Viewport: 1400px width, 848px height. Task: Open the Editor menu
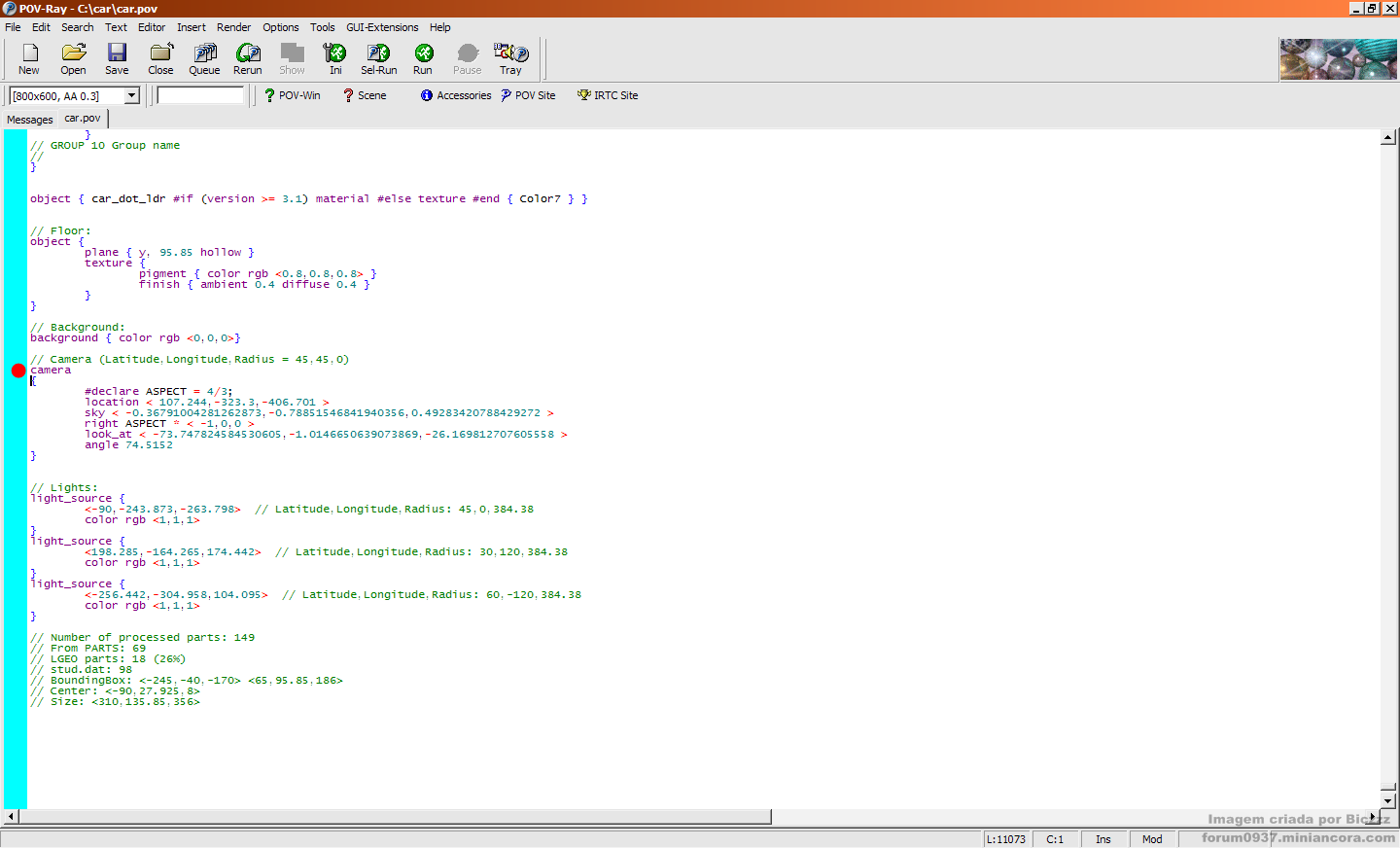tap(152, 27)
